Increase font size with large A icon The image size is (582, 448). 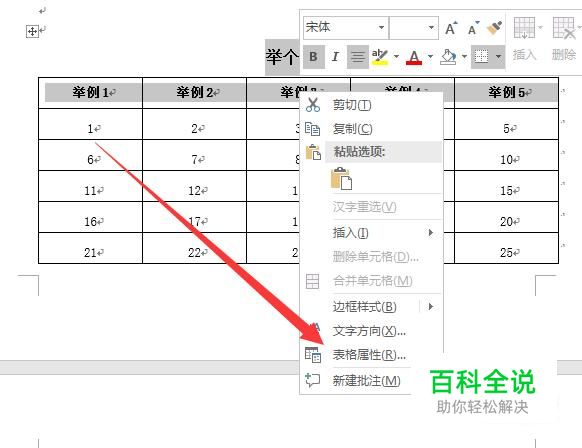[451, 28]
